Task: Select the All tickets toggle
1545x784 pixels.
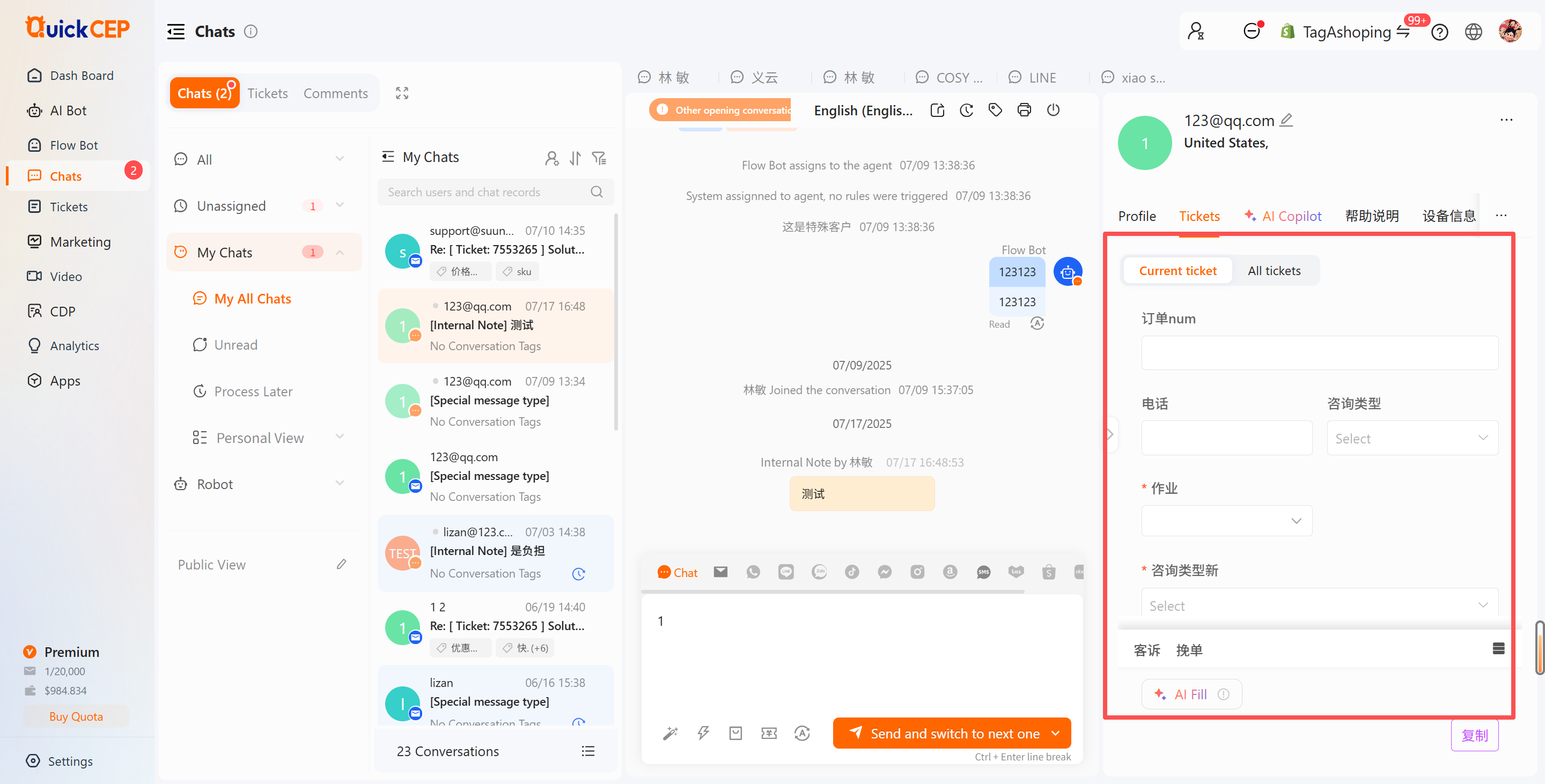Action: point(1274,271)
